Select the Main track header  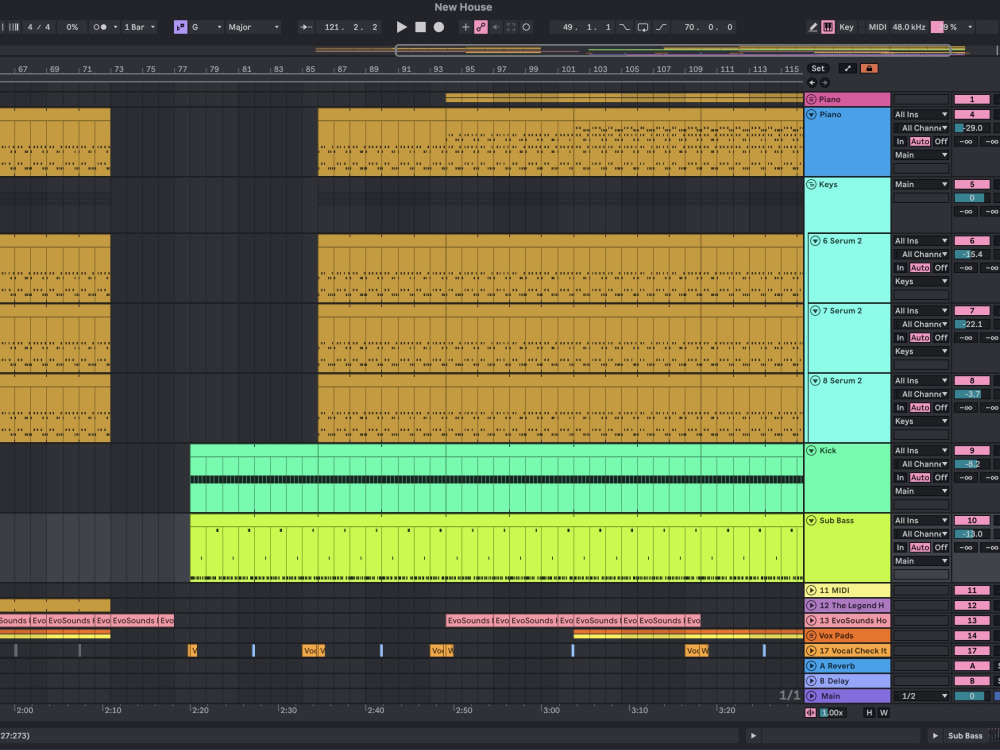point(848,696)
